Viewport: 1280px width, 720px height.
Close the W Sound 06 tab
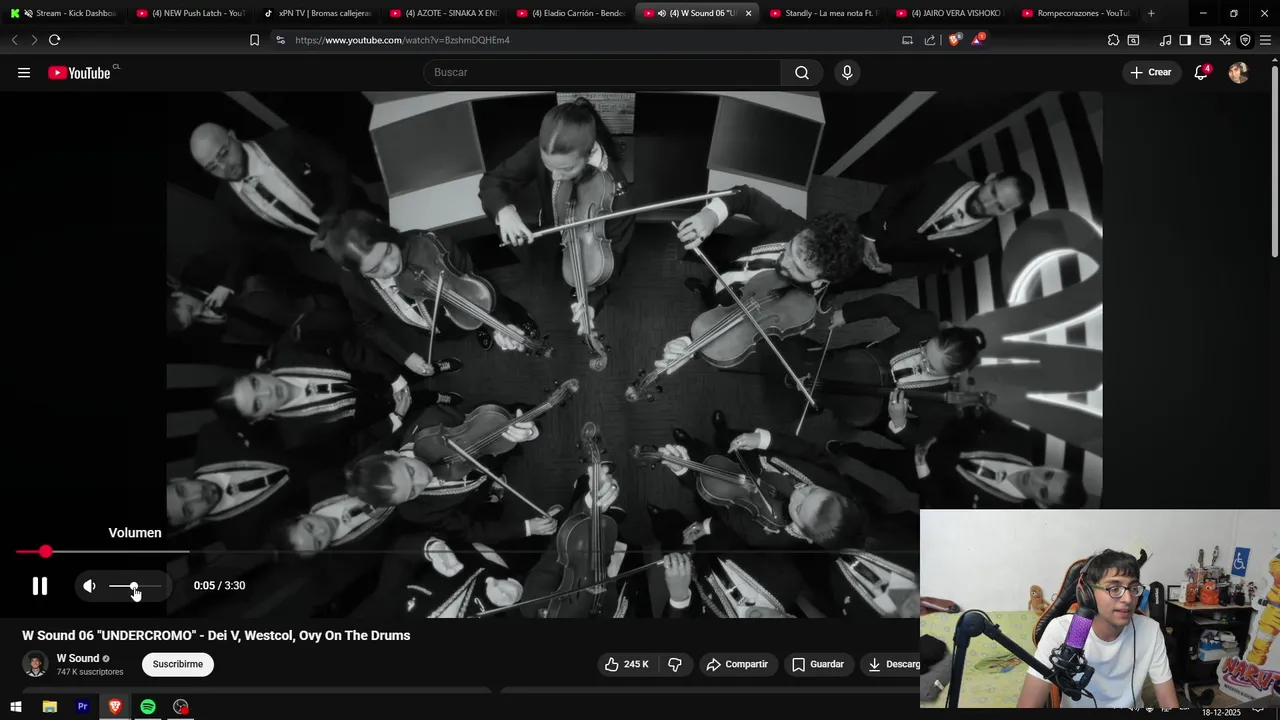pyautogui.click(x=748, y=13)
